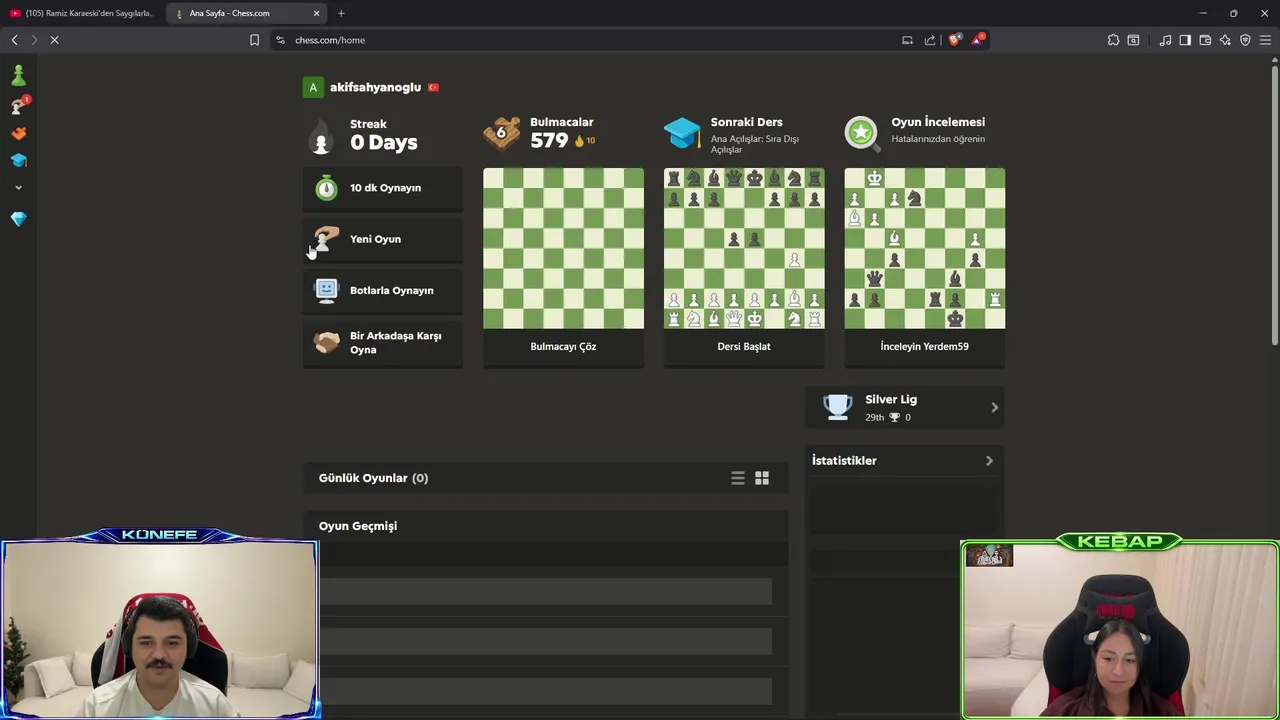The height and width of the screenshot is (720, 1280).
Task: Click the Streak 0 Days text
Action: (383, 136)
